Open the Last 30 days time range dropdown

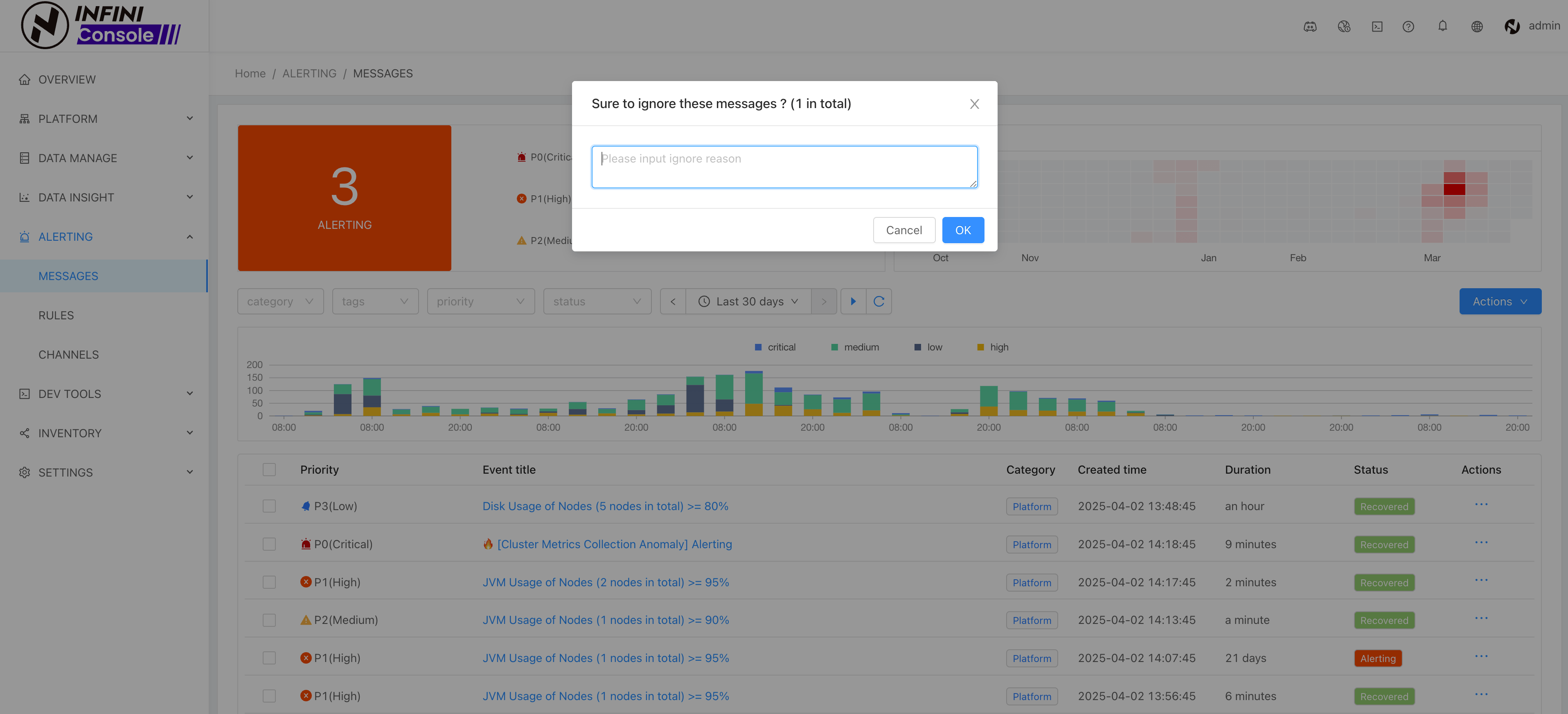tap(749, 302)
